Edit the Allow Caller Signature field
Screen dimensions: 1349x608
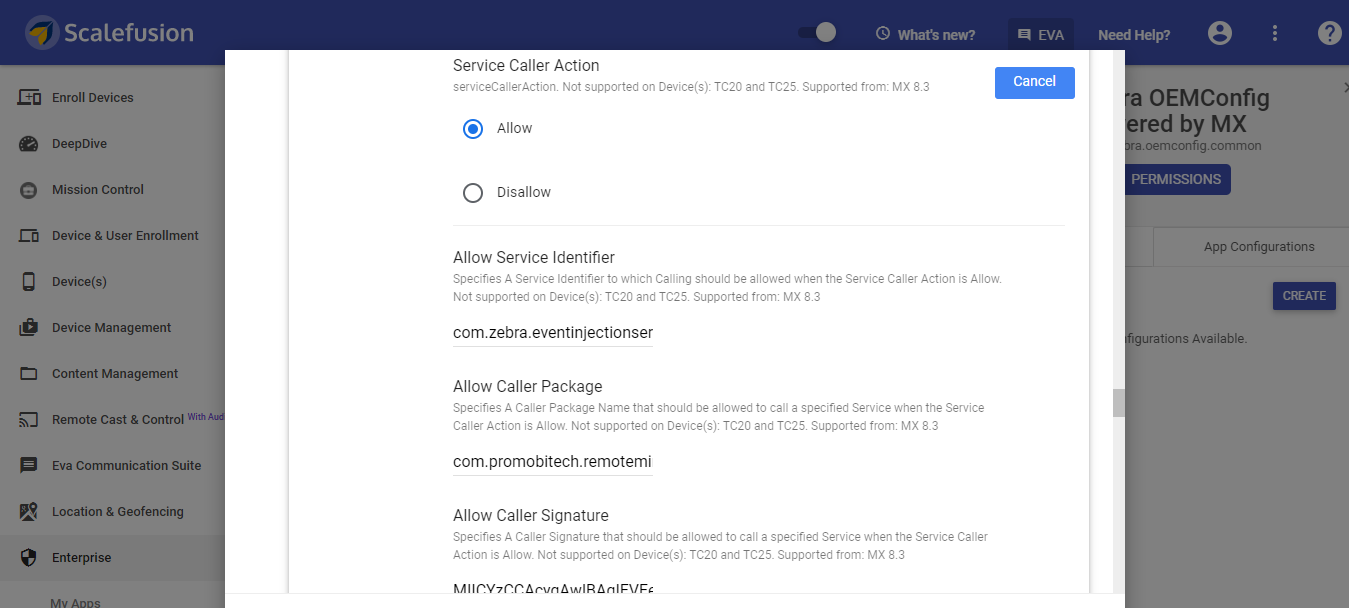tap(553, 589)
